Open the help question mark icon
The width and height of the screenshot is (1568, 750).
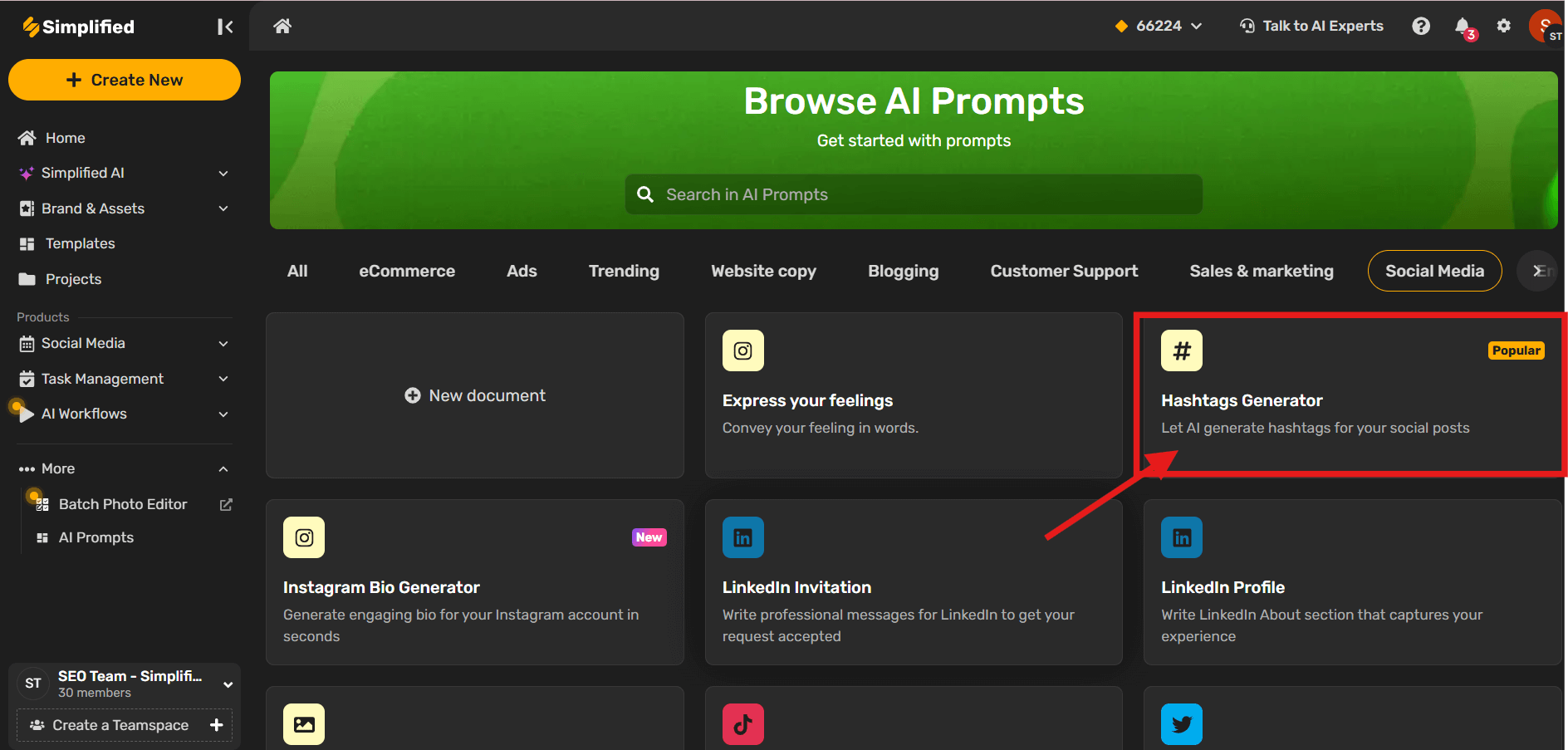tap(1421, 26)
